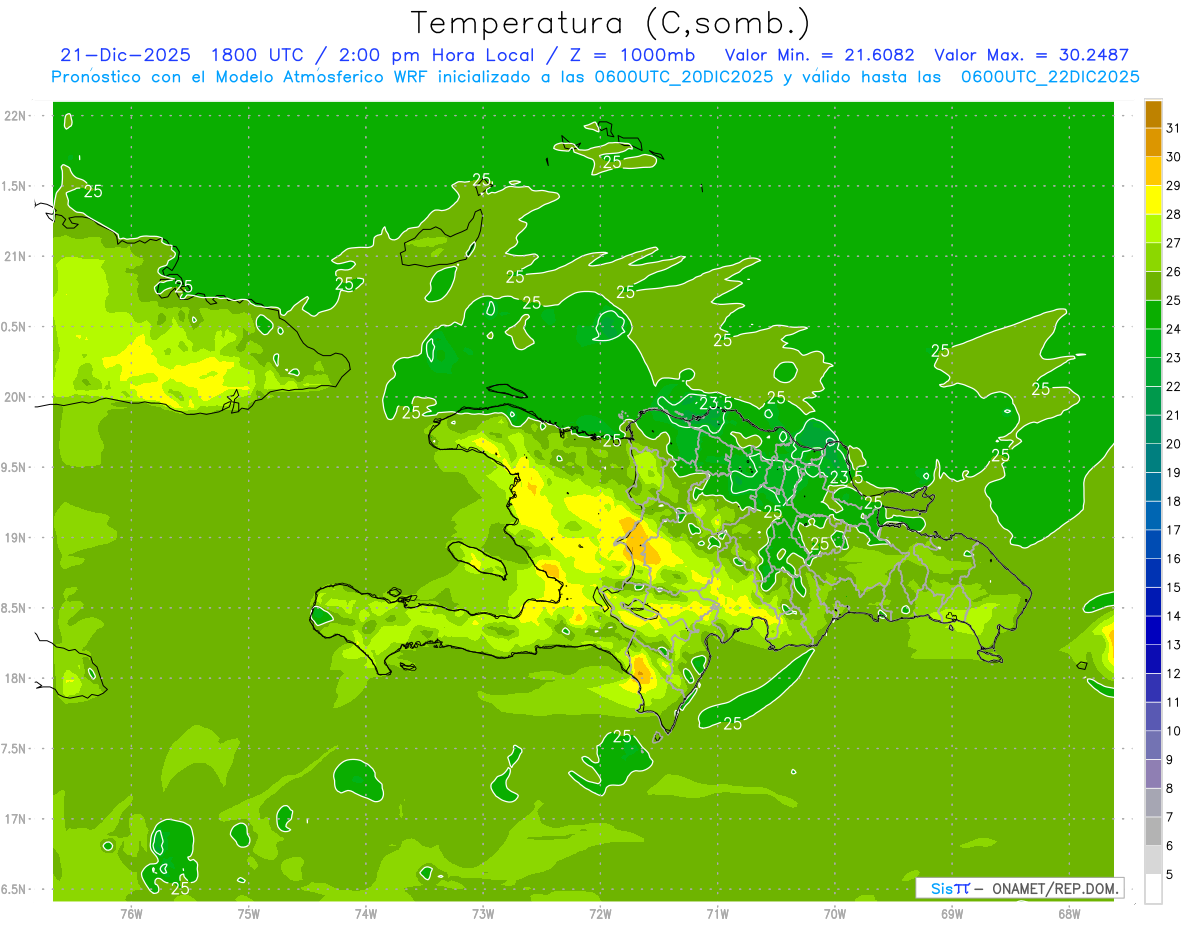Click the "2:00 pm Hora Local" text
This screenshot has width=1200, height=927.
click(x=435, y=55)
